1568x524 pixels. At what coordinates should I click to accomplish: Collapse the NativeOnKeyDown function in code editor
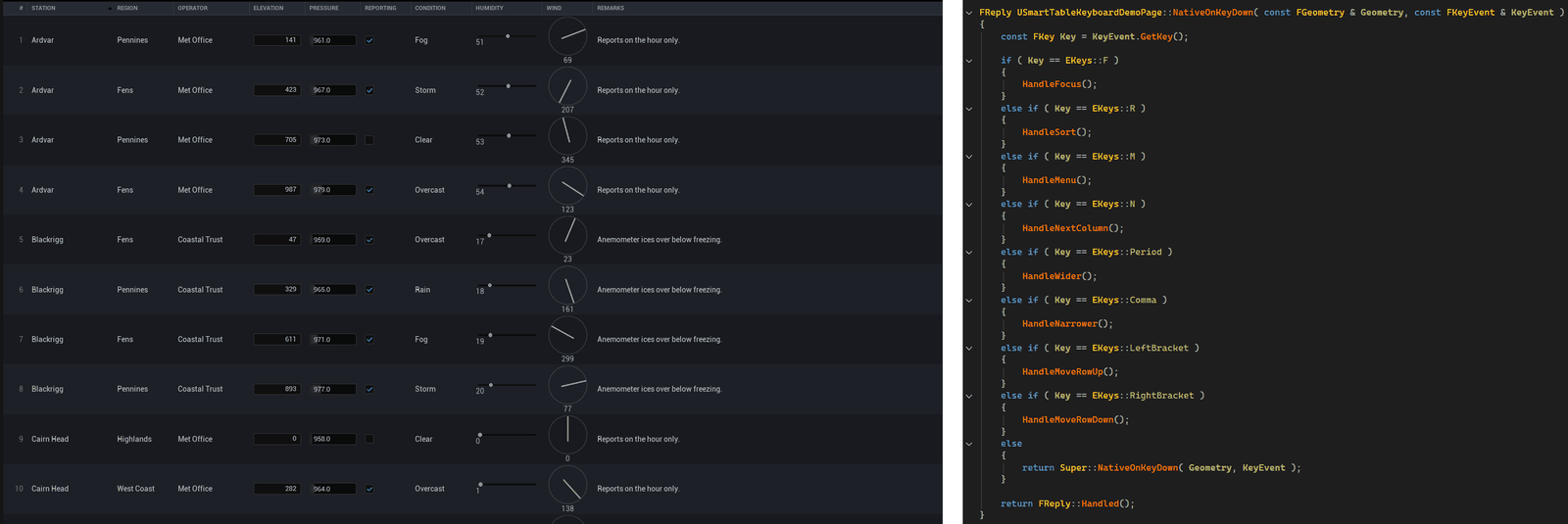(x=969, y=13)
